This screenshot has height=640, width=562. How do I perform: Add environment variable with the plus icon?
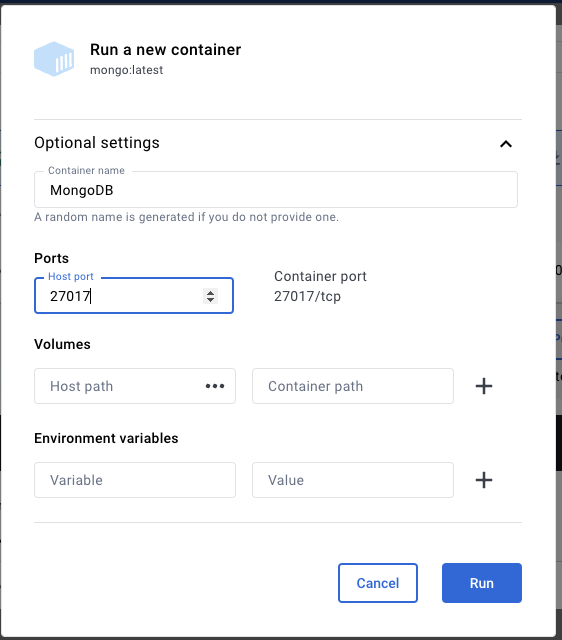[484, 480]
